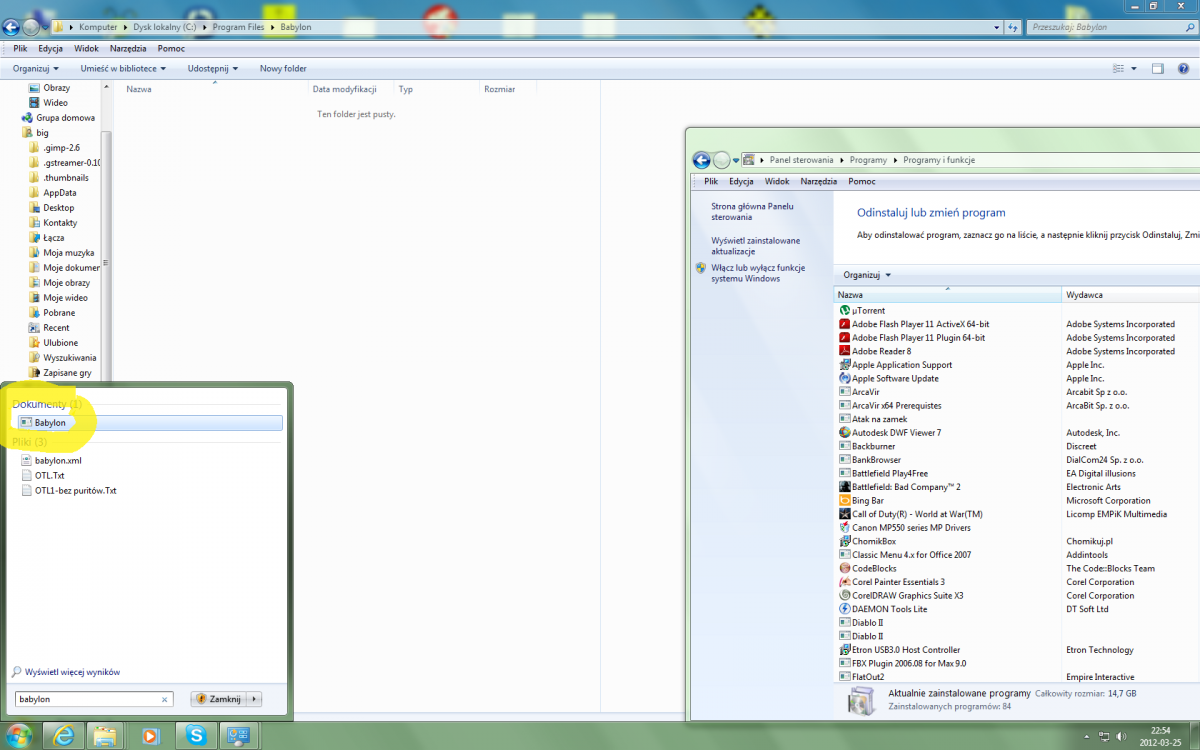
Task: Open Explorer help with the blue question mark
Action: click(x=1185, y=69)
